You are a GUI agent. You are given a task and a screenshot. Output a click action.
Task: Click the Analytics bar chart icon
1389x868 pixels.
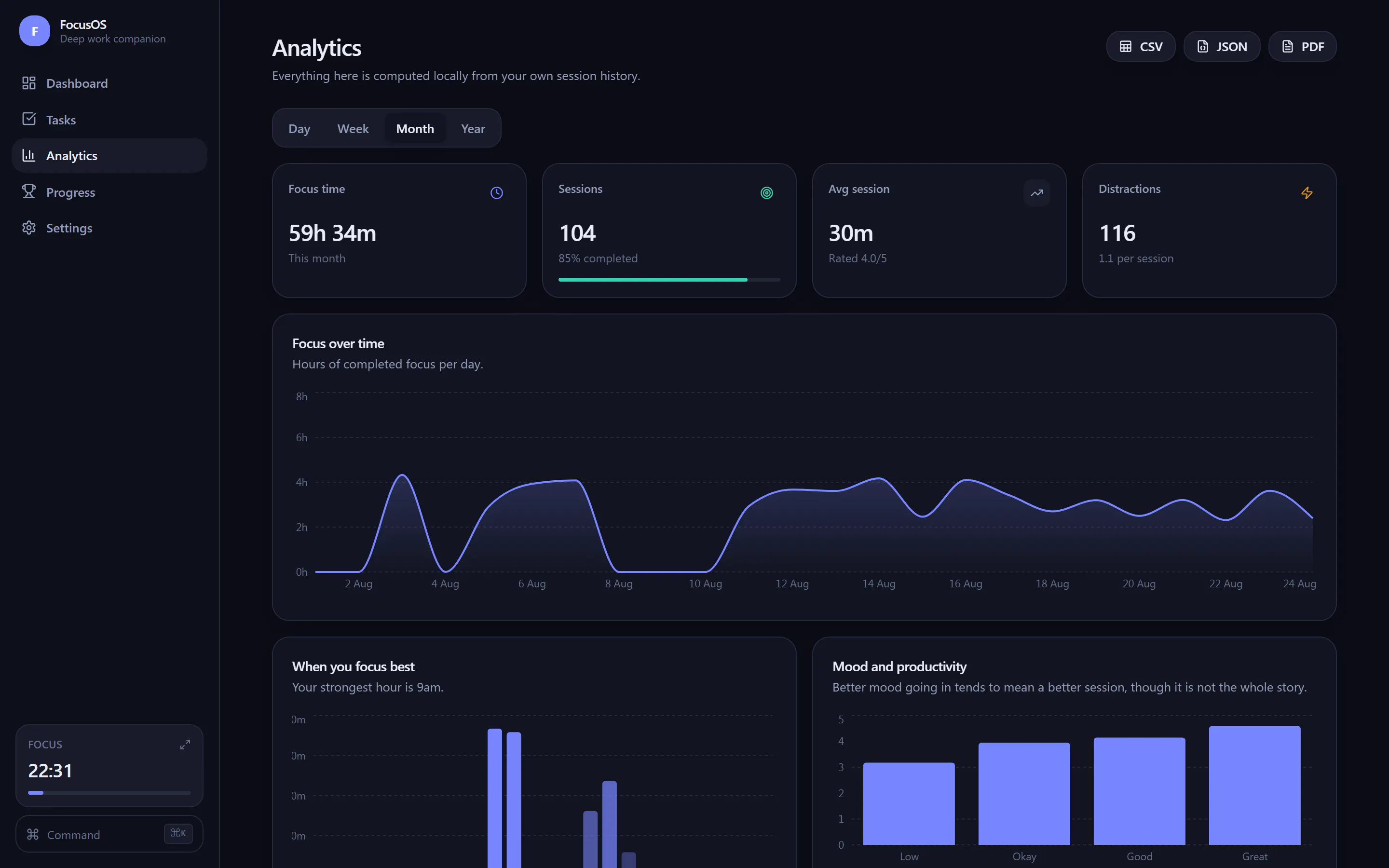point(29,155)
